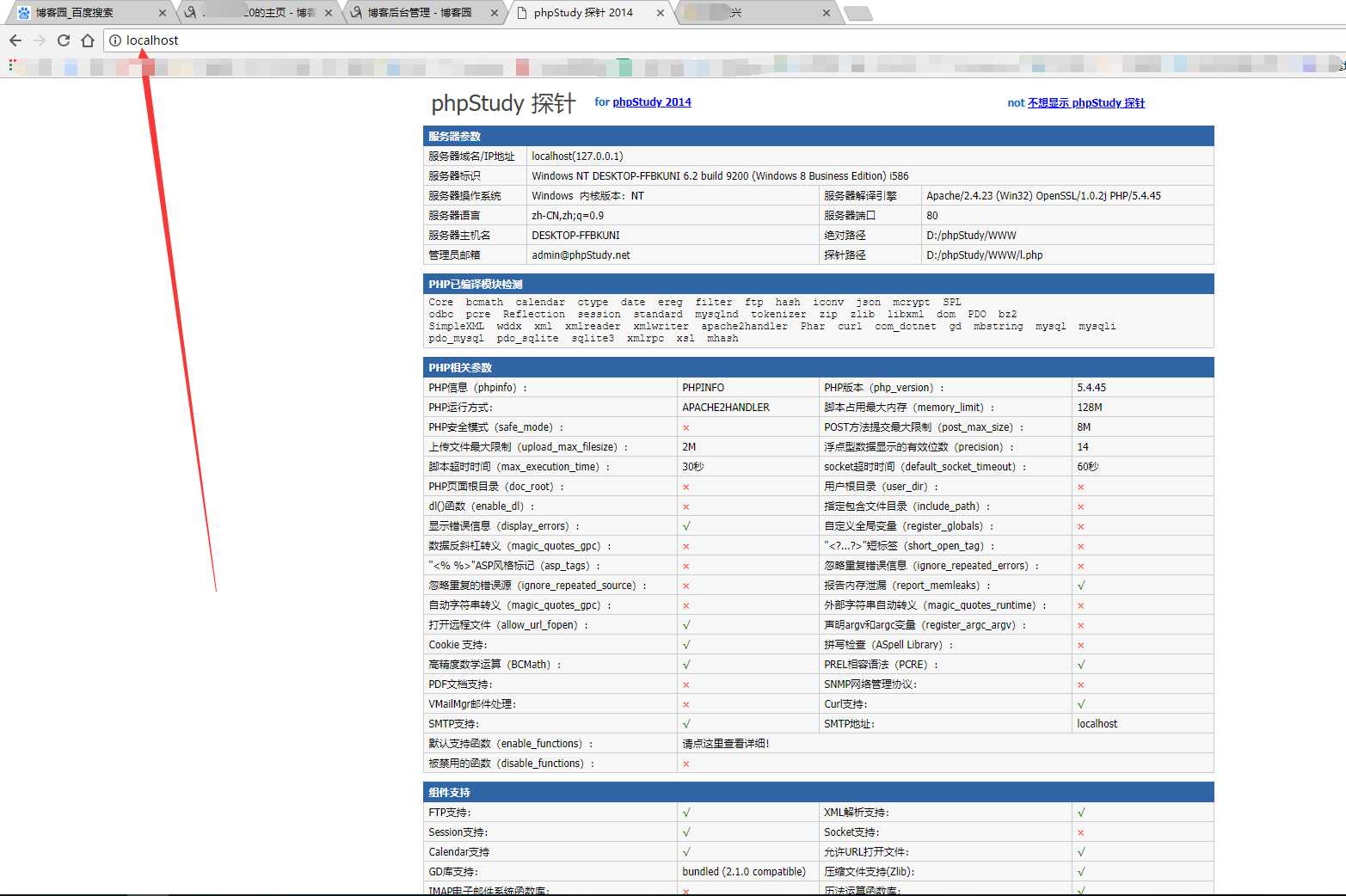Open a new browser tab
The width and height of the screenshot is (1346, 896).
[857, 13]
